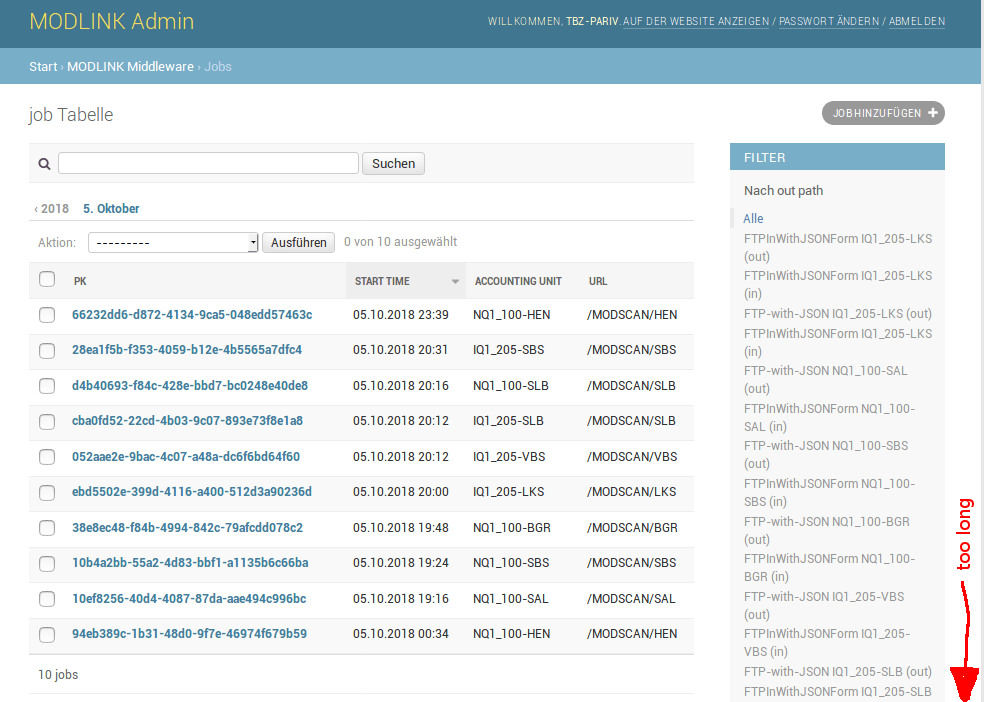Check the checkbox for job ebd5502e row

point(46,492)
